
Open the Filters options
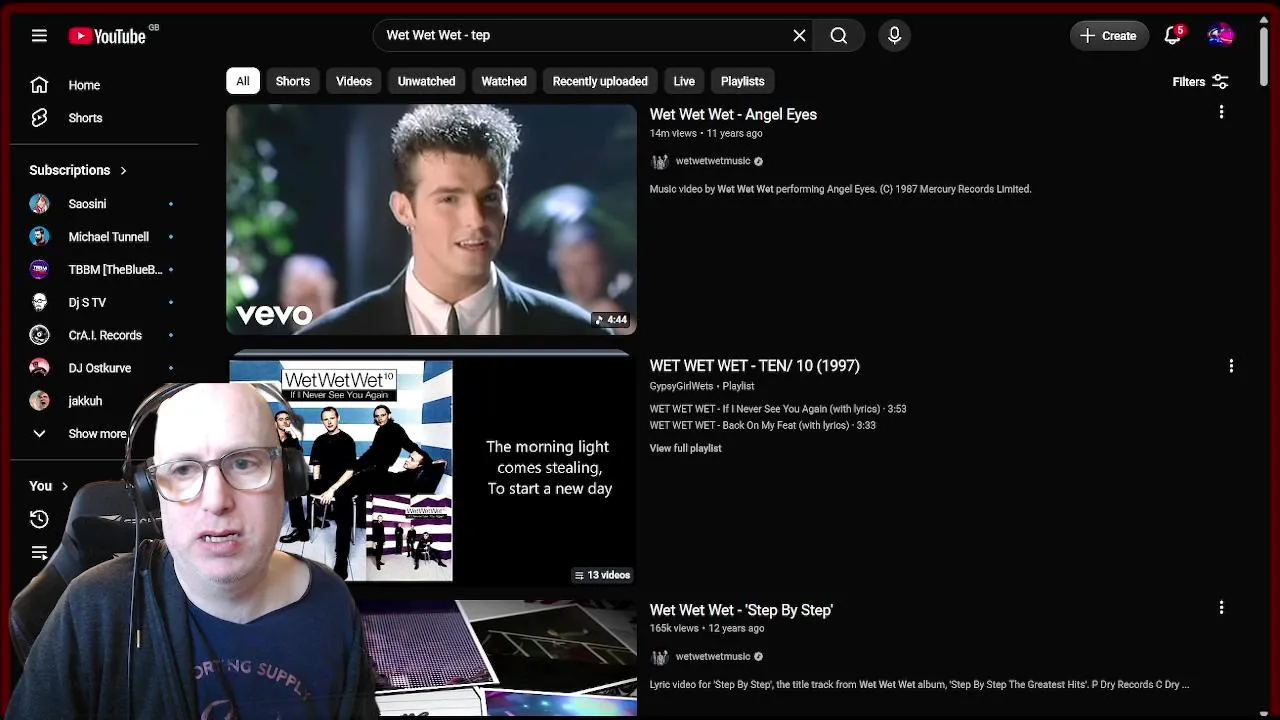coord(1200,82)
